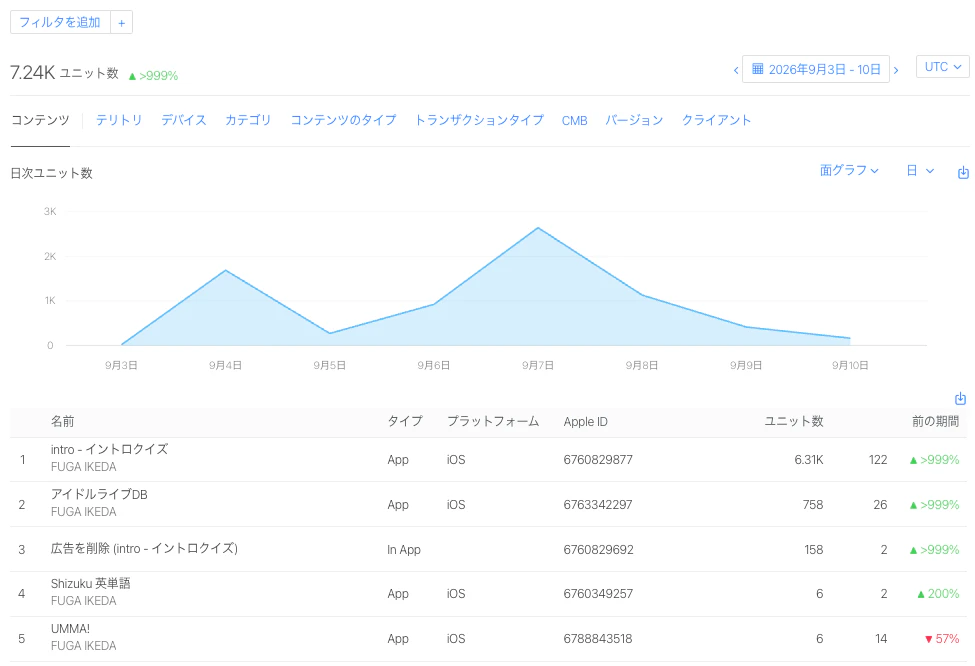Open the intro - イントロクイズ app row
The image size is (975, 666).
point(488,460)
